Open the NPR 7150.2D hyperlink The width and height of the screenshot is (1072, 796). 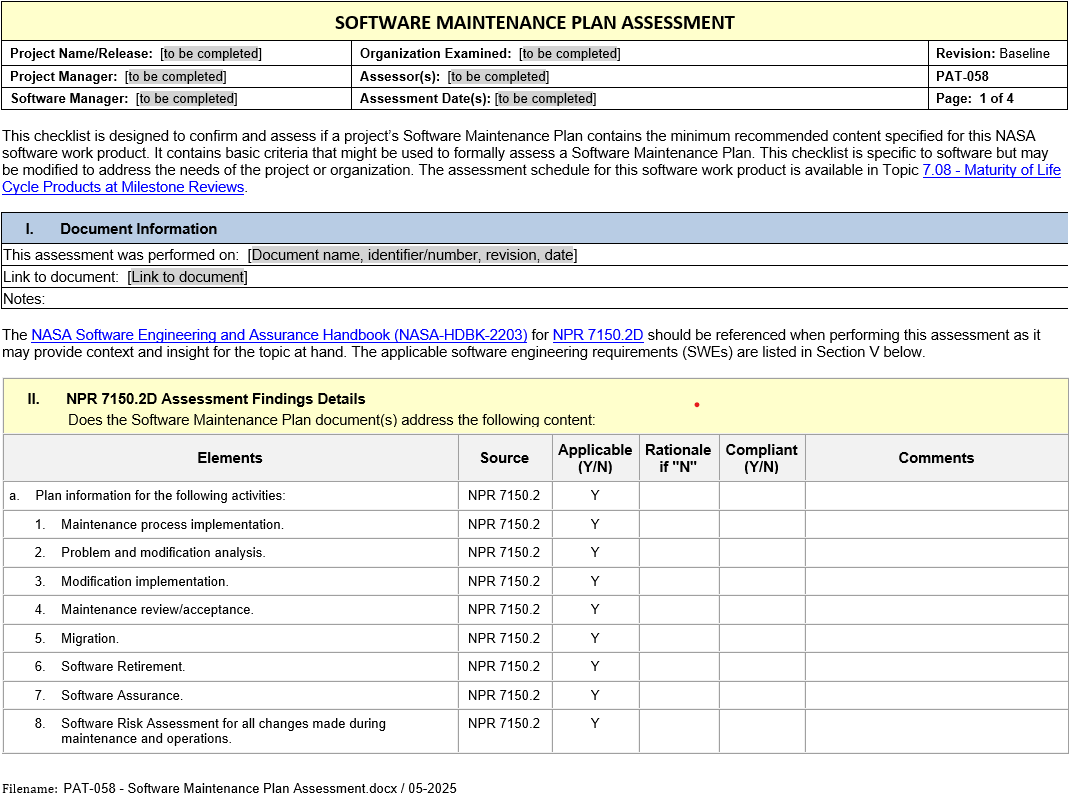coord(597,336)
